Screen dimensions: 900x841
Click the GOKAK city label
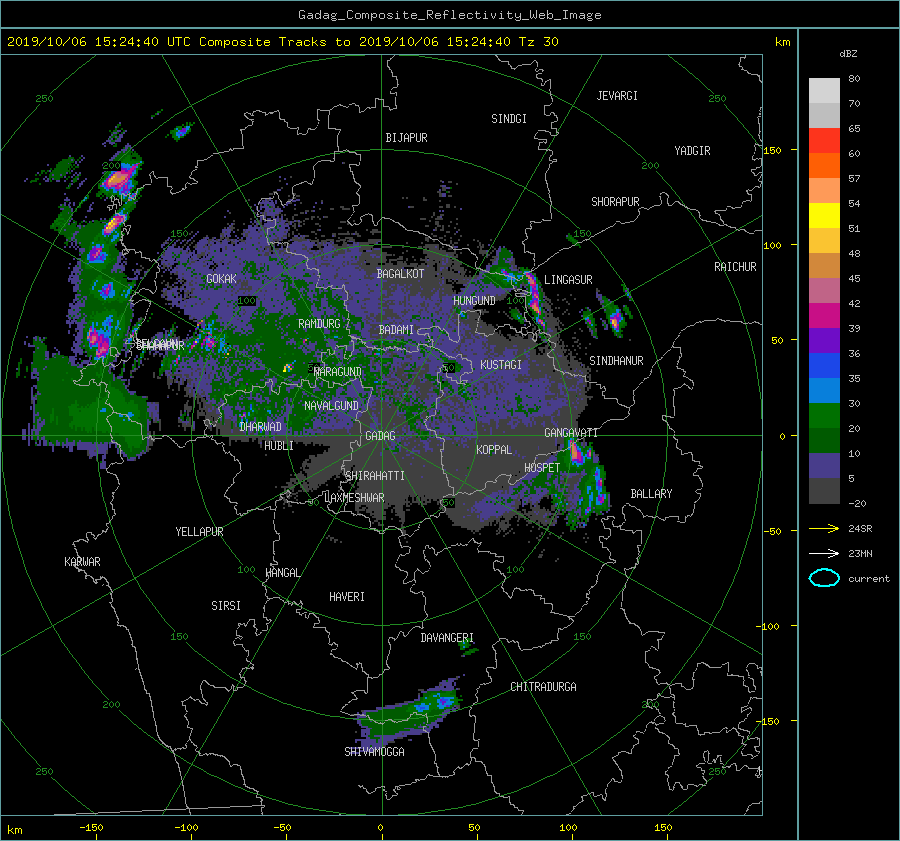pos(221,278)
